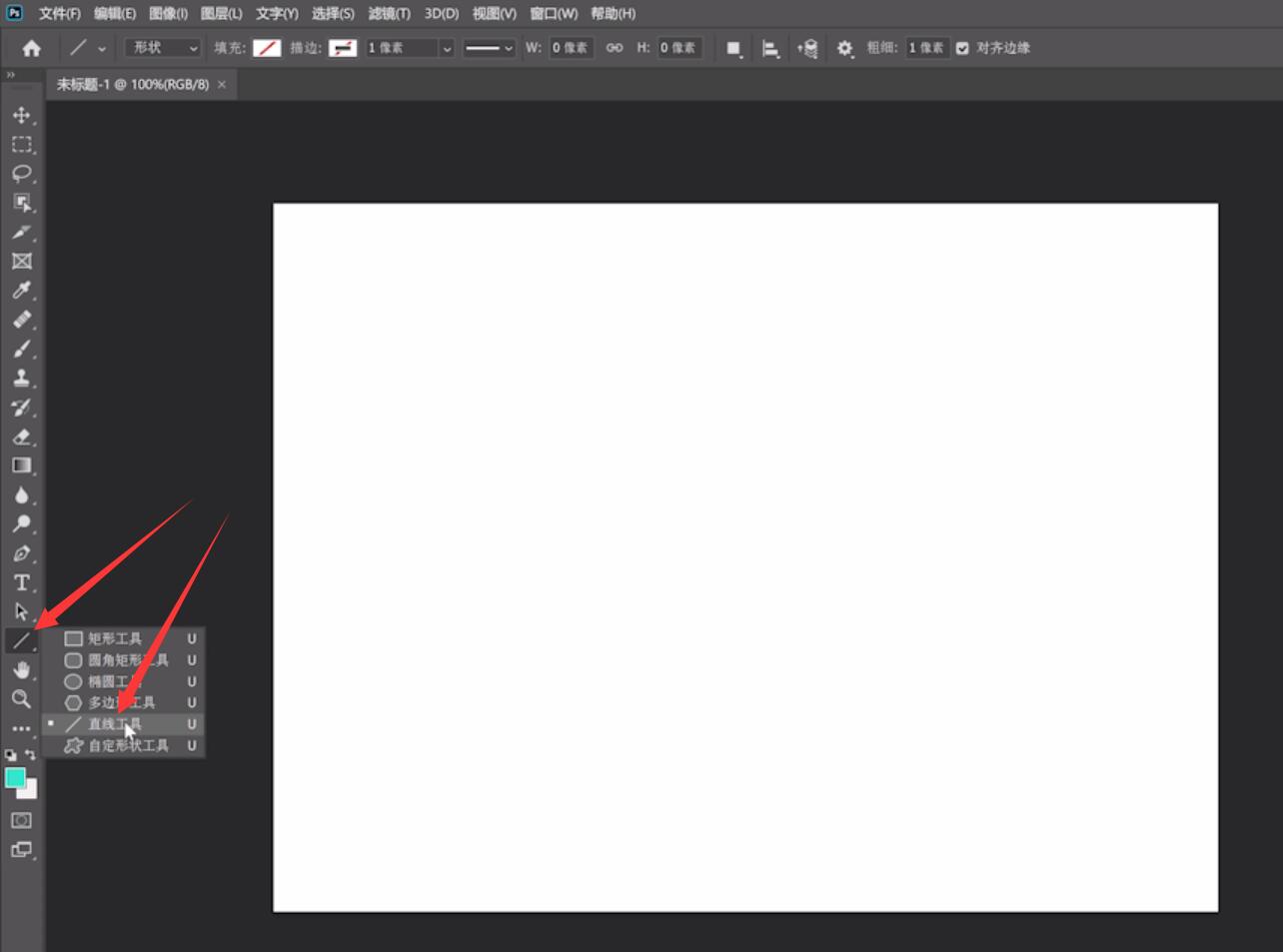The height and width of the screenshot is (952, 1283).
Task: Swap foreground and background colors
Action: click(30, 755)
